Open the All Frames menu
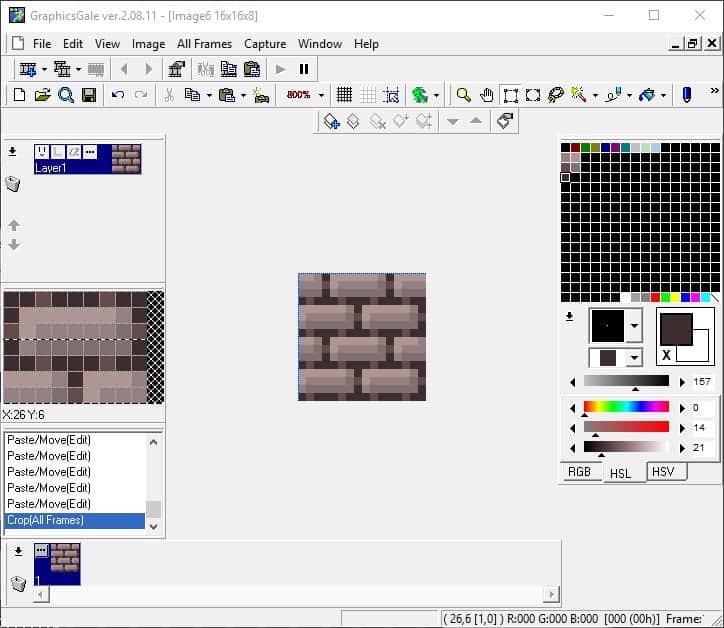 pyautogui.click(x=204, y=44)
